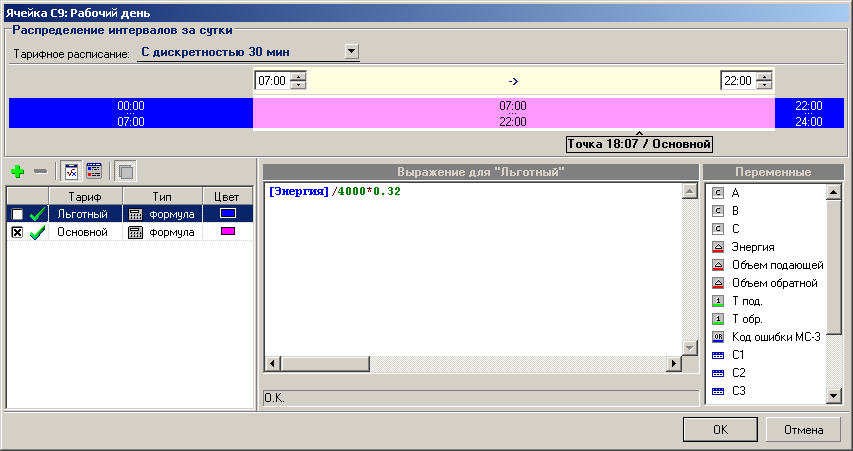
Task: Open magenta color swatch for Основной
Action: (227, 232)
